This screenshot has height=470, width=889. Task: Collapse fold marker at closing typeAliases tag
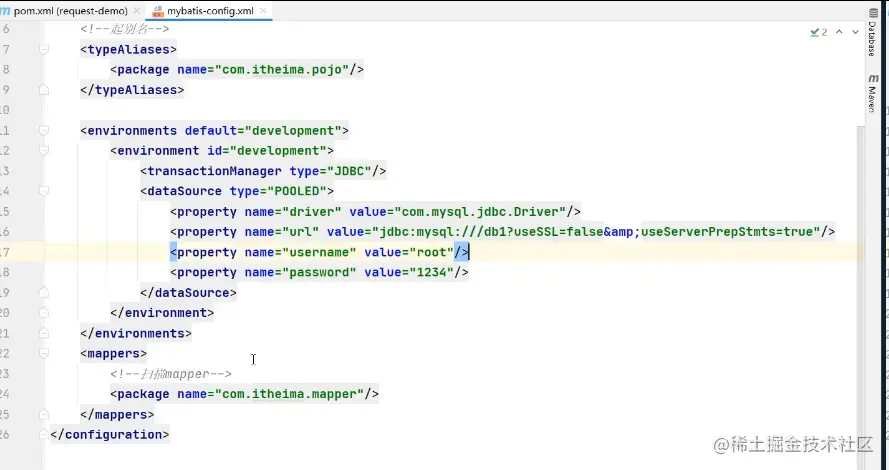(44, 90)
